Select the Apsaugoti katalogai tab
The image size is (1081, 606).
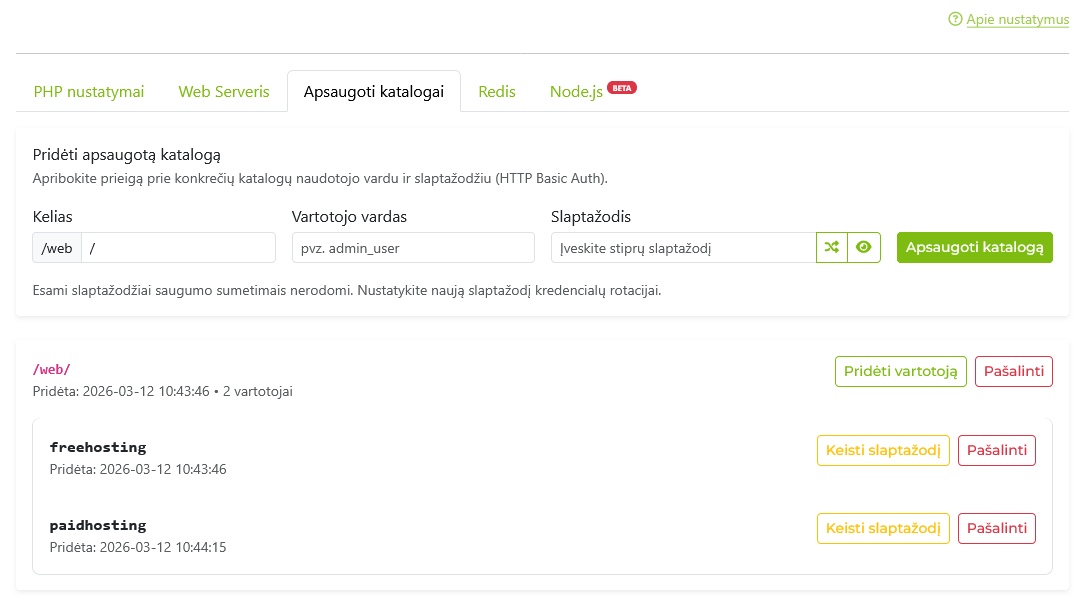click(x=373, y=92)
